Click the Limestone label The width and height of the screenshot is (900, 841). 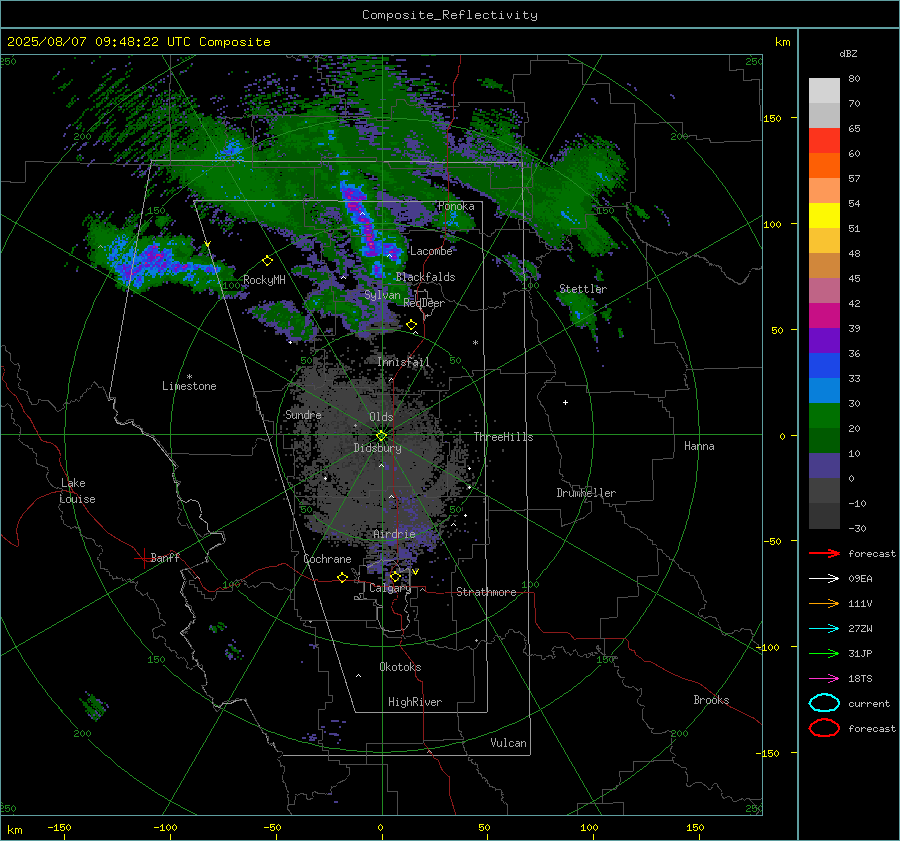189,386
